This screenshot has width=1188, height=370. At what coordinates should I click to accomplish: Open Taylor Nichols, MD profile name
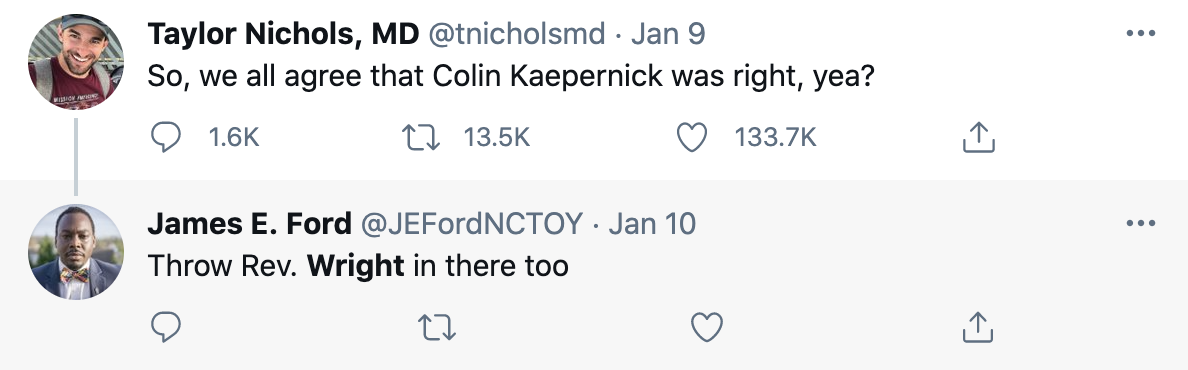click(283, 34)
